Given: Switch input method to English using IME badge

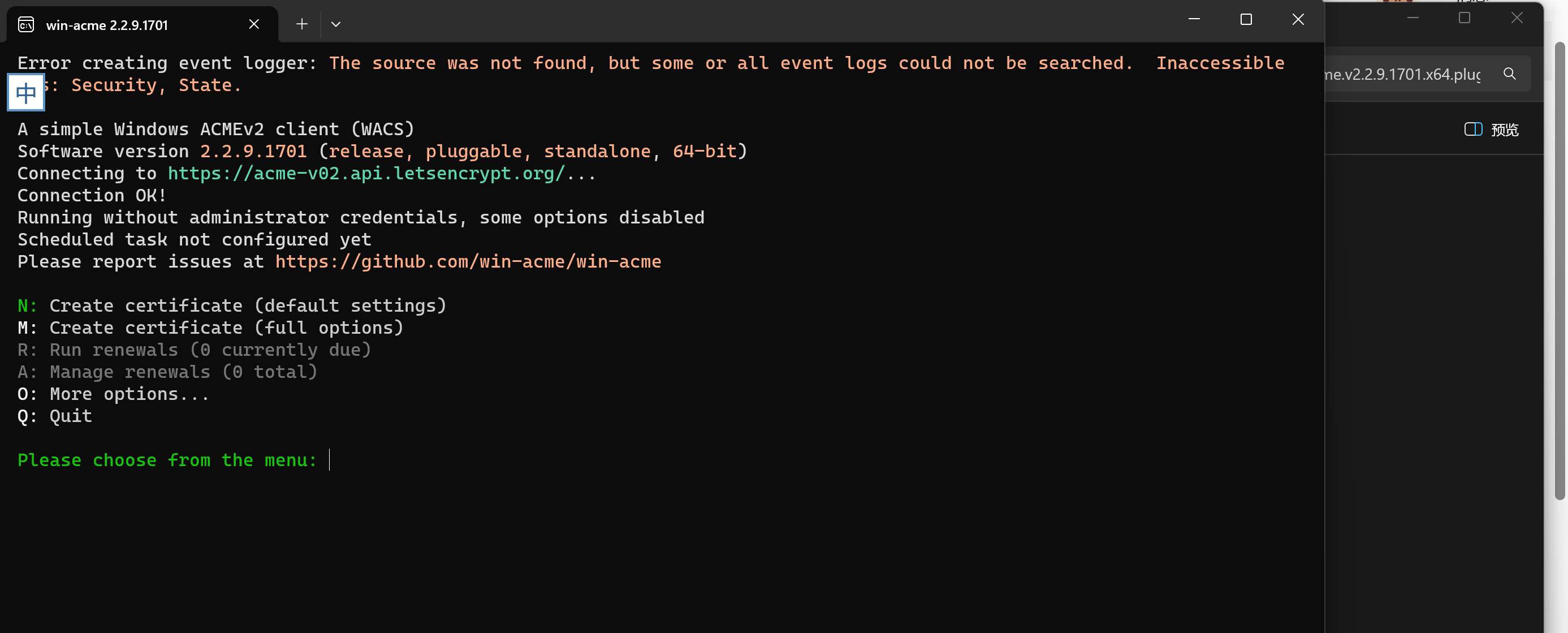Looking at the screenshot, I should (25, 93).
